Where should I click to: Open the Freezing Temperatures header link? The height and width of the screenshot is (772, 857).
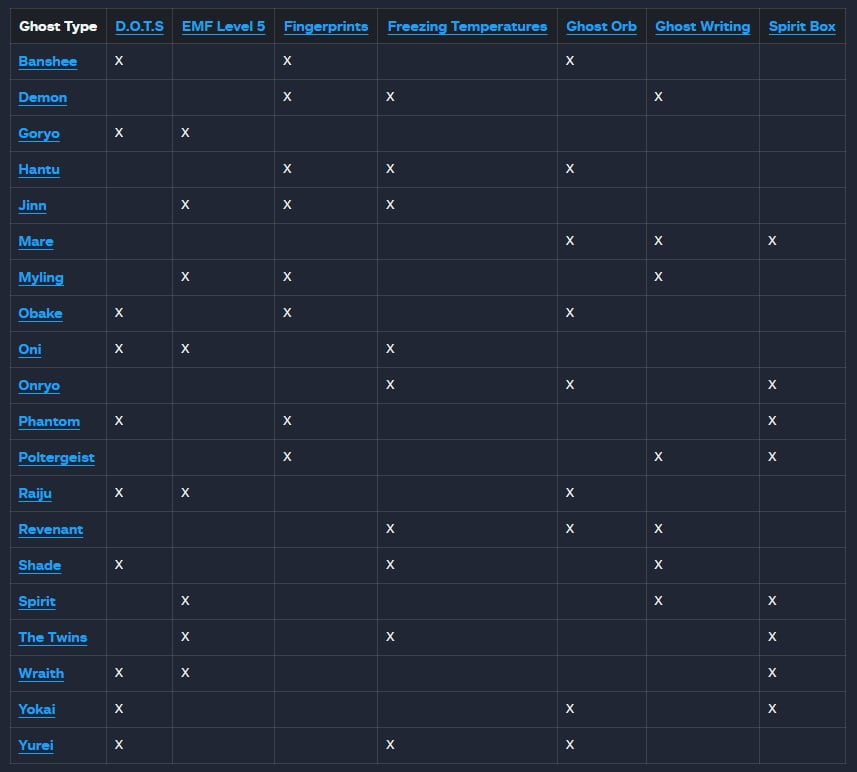(467, 27)
